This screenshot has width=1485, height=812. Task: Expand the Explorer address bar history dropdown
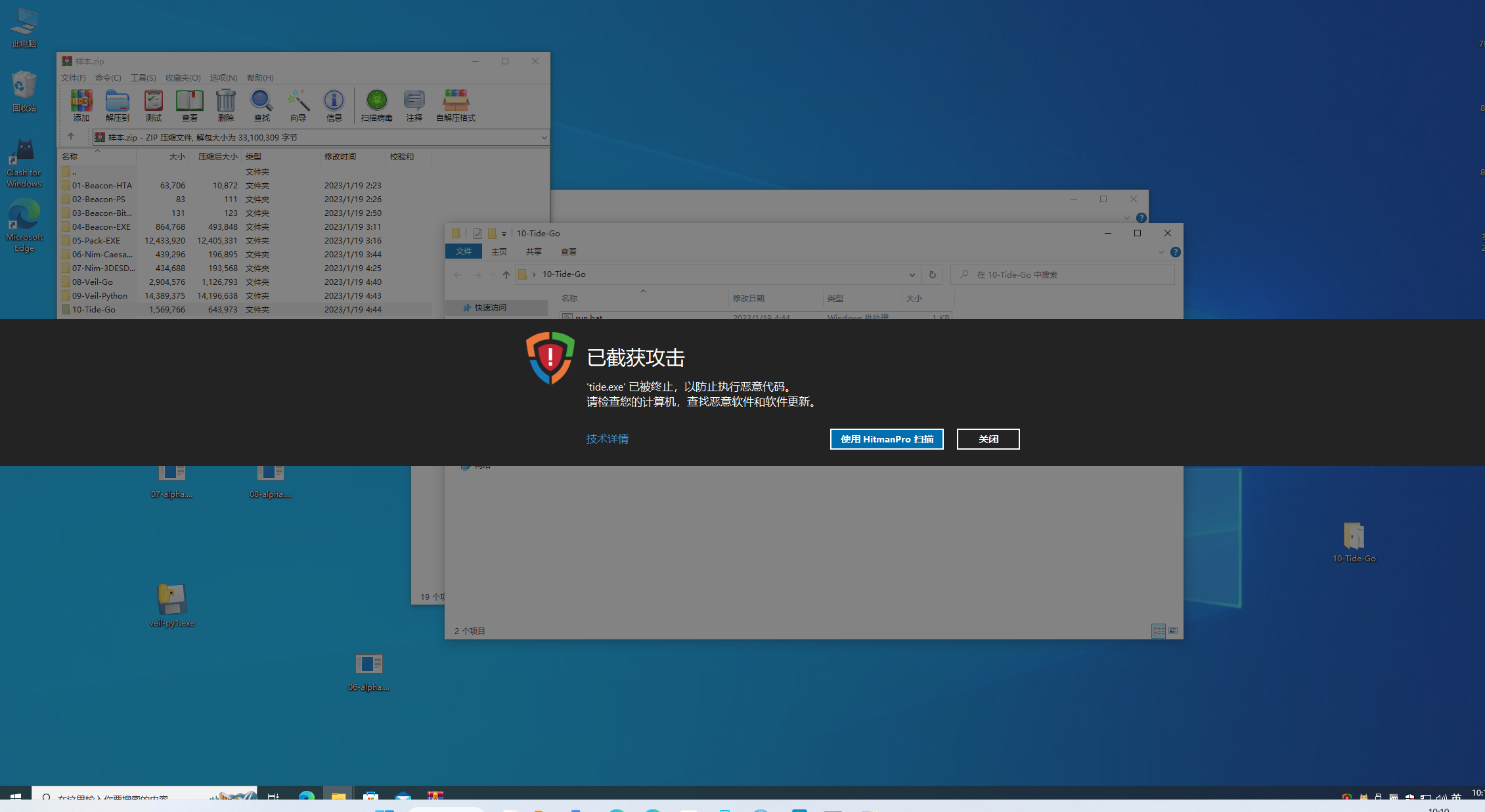[912, 274]
